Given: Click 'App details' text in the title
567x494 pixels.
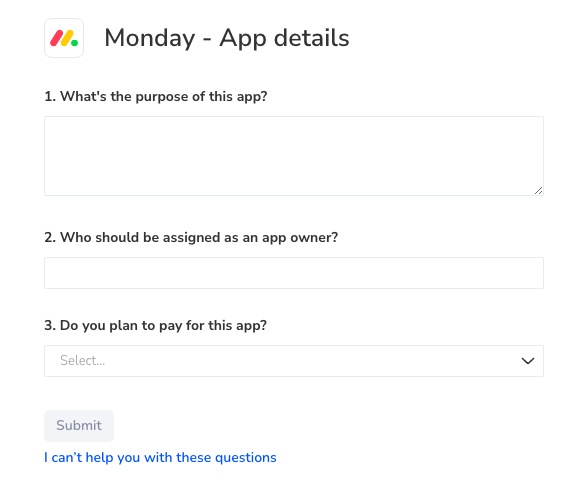Looking at the screenshot, I should tap(284, 38).
